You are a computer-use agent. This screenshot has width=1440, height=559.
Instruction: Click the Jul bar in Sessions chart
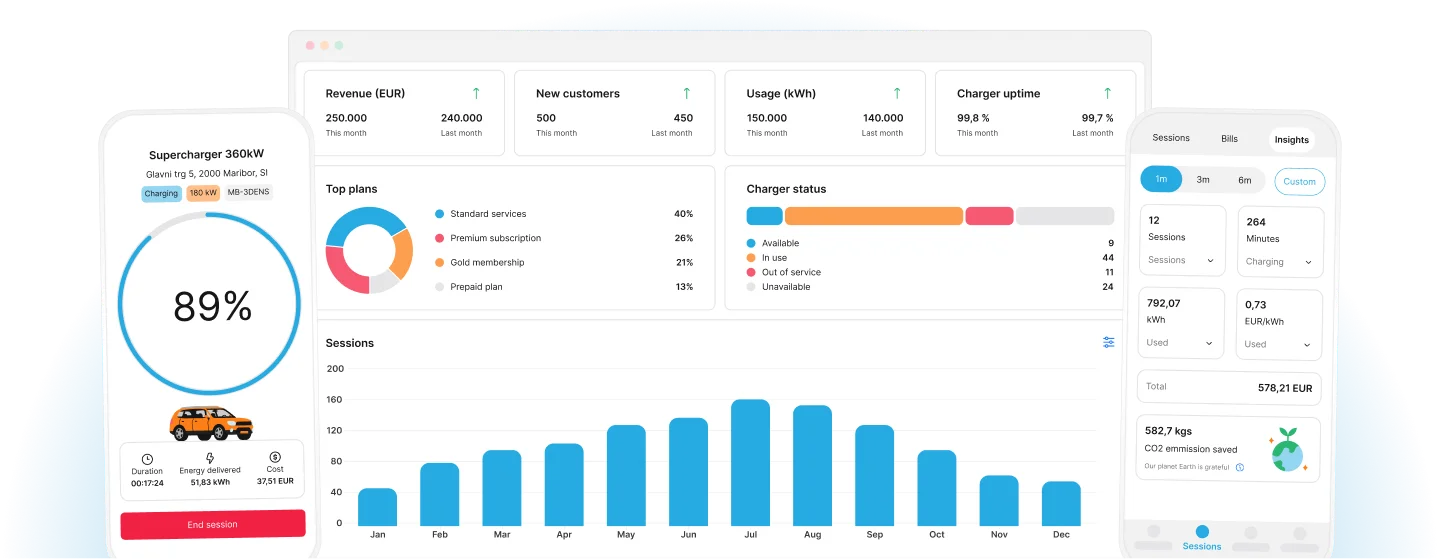[750, 462]
